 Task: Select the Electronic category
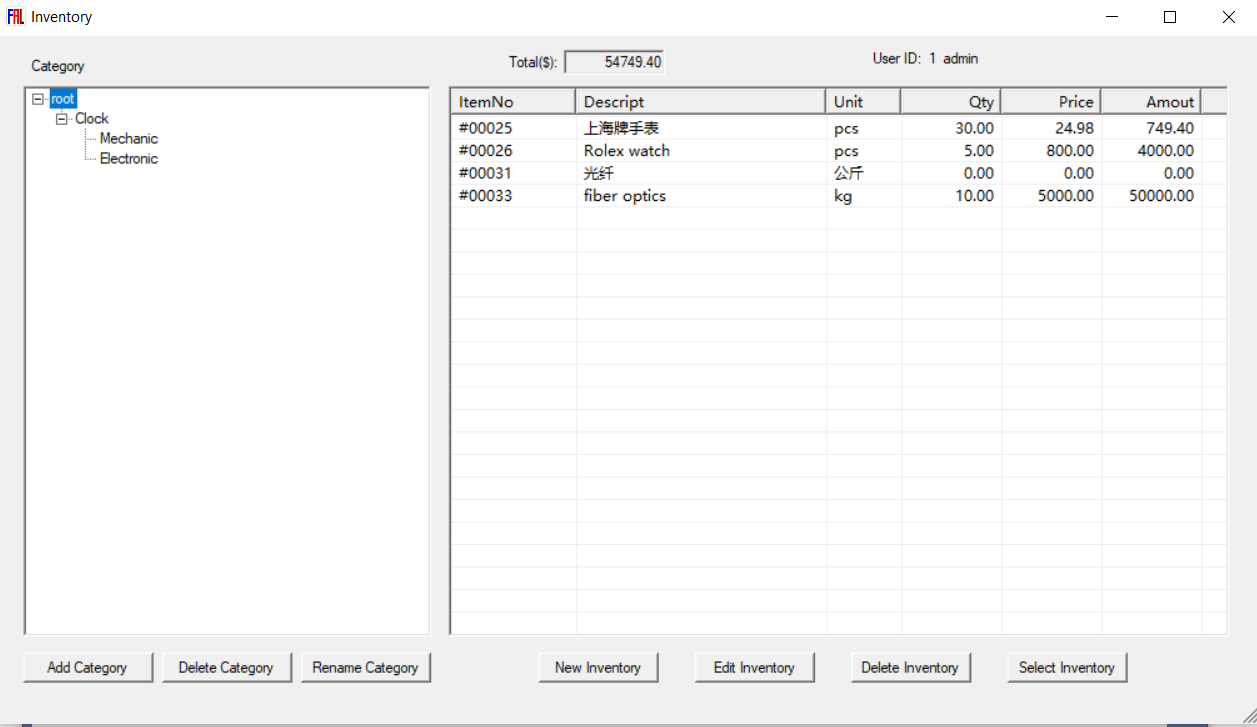tap(128, 159)
